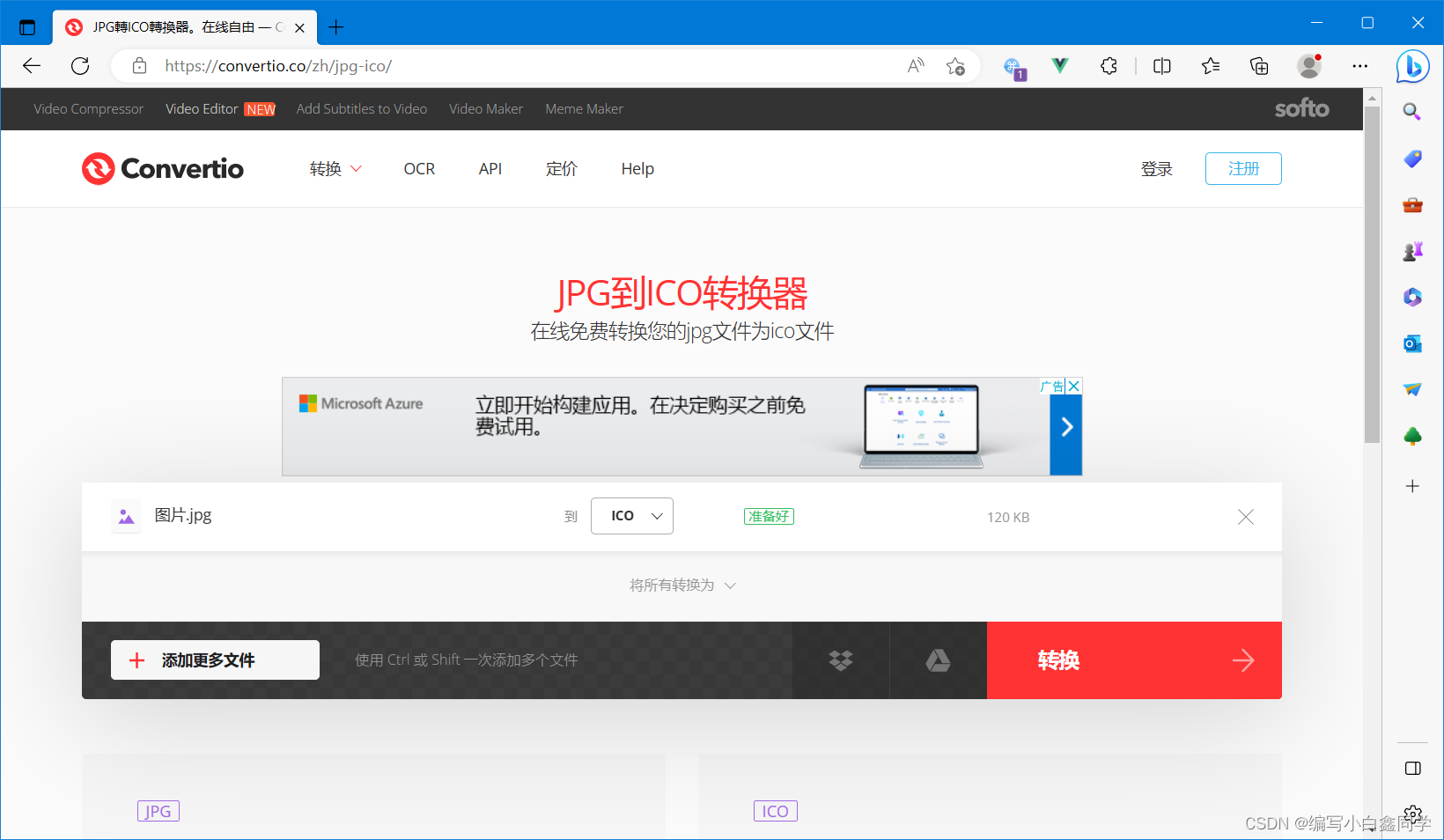This screenshot has width=1444, height=840.
Task: Open the 将所有转换为 dropdown
Action: tap(681, 585)
